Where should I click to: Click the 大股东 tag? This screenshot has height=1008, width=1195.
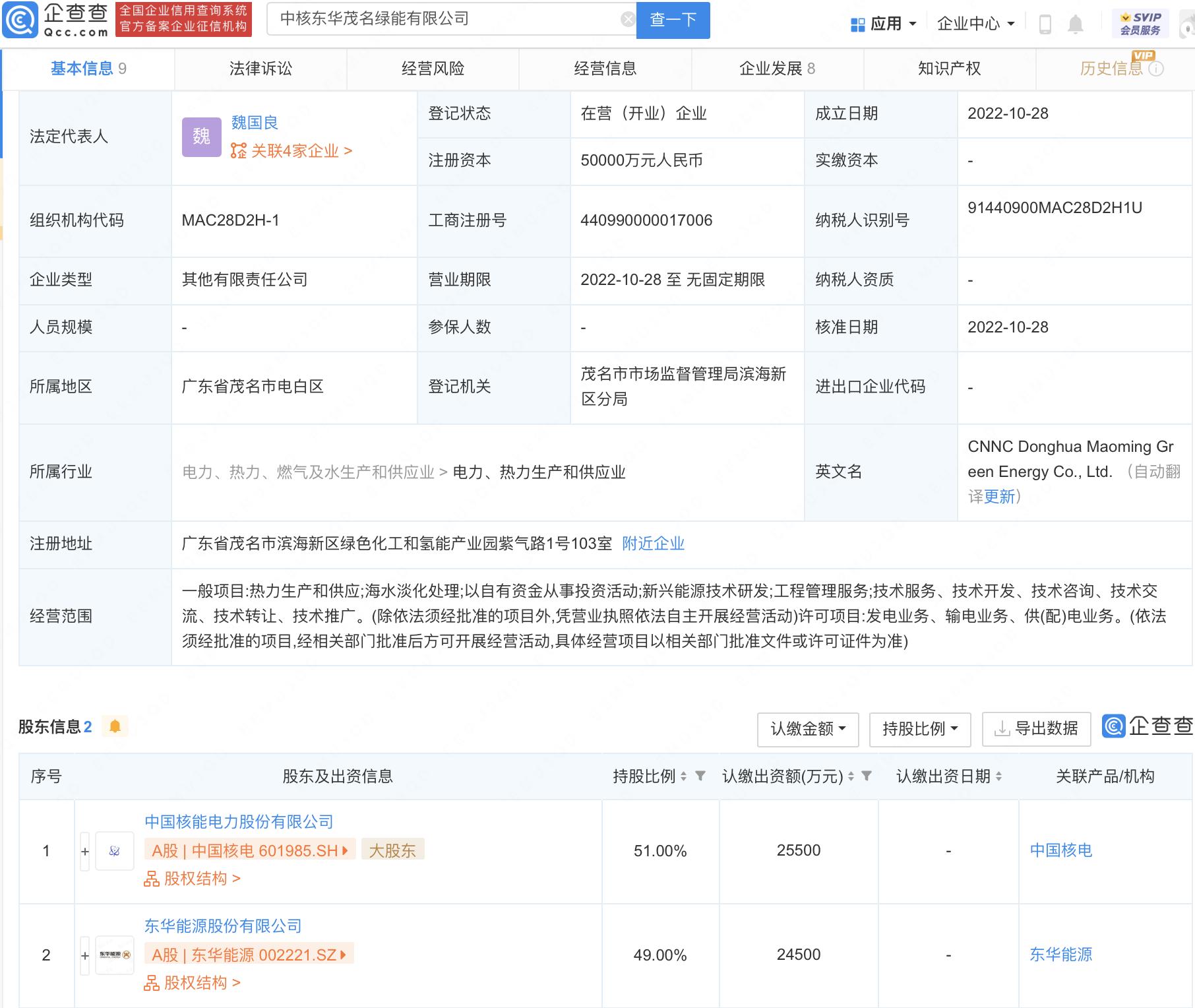pyautogui.click(x=392, y=850)
